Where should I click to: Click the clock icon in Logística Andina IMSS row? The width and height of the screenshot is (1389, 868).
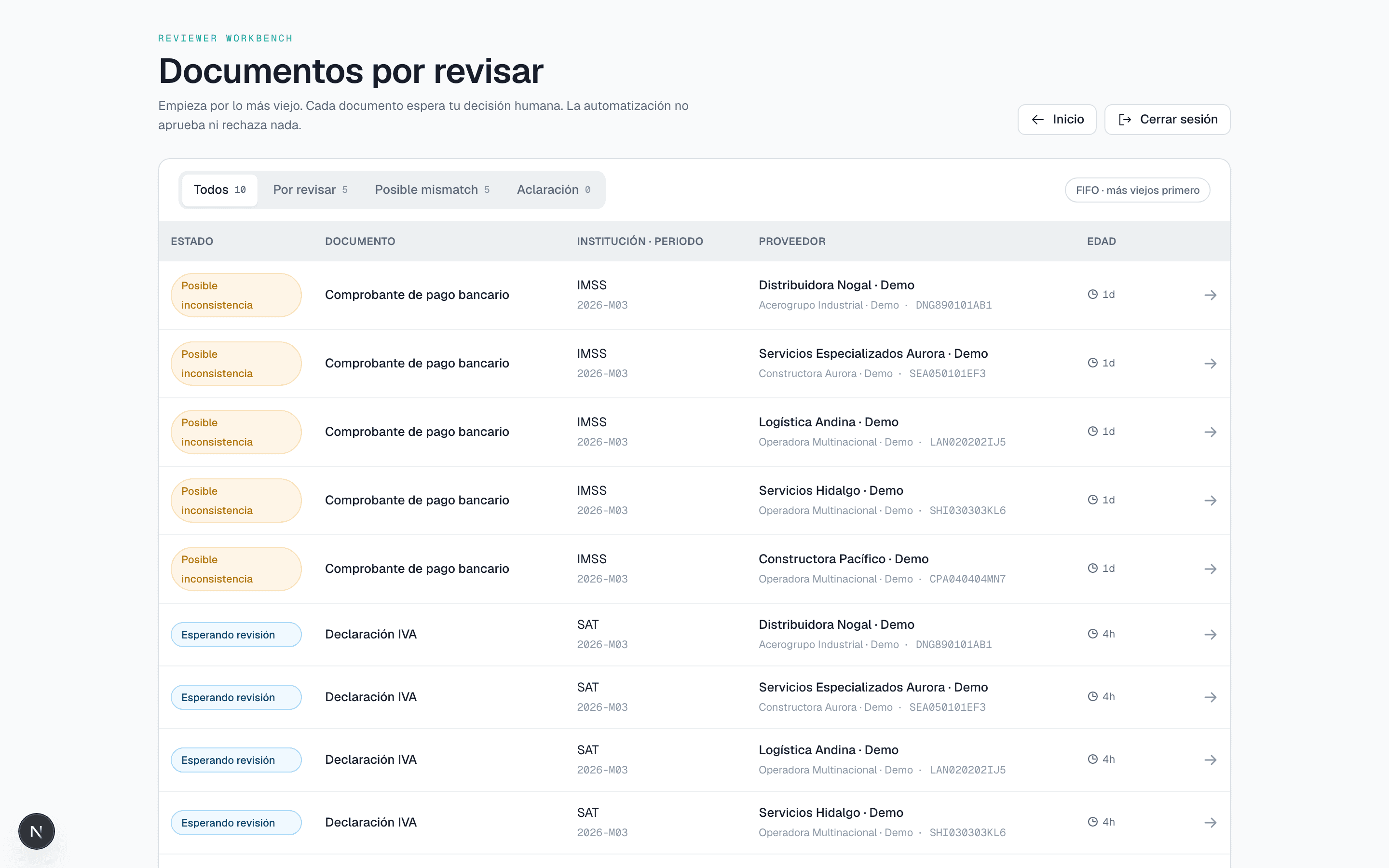click(x=1093, y=431)
